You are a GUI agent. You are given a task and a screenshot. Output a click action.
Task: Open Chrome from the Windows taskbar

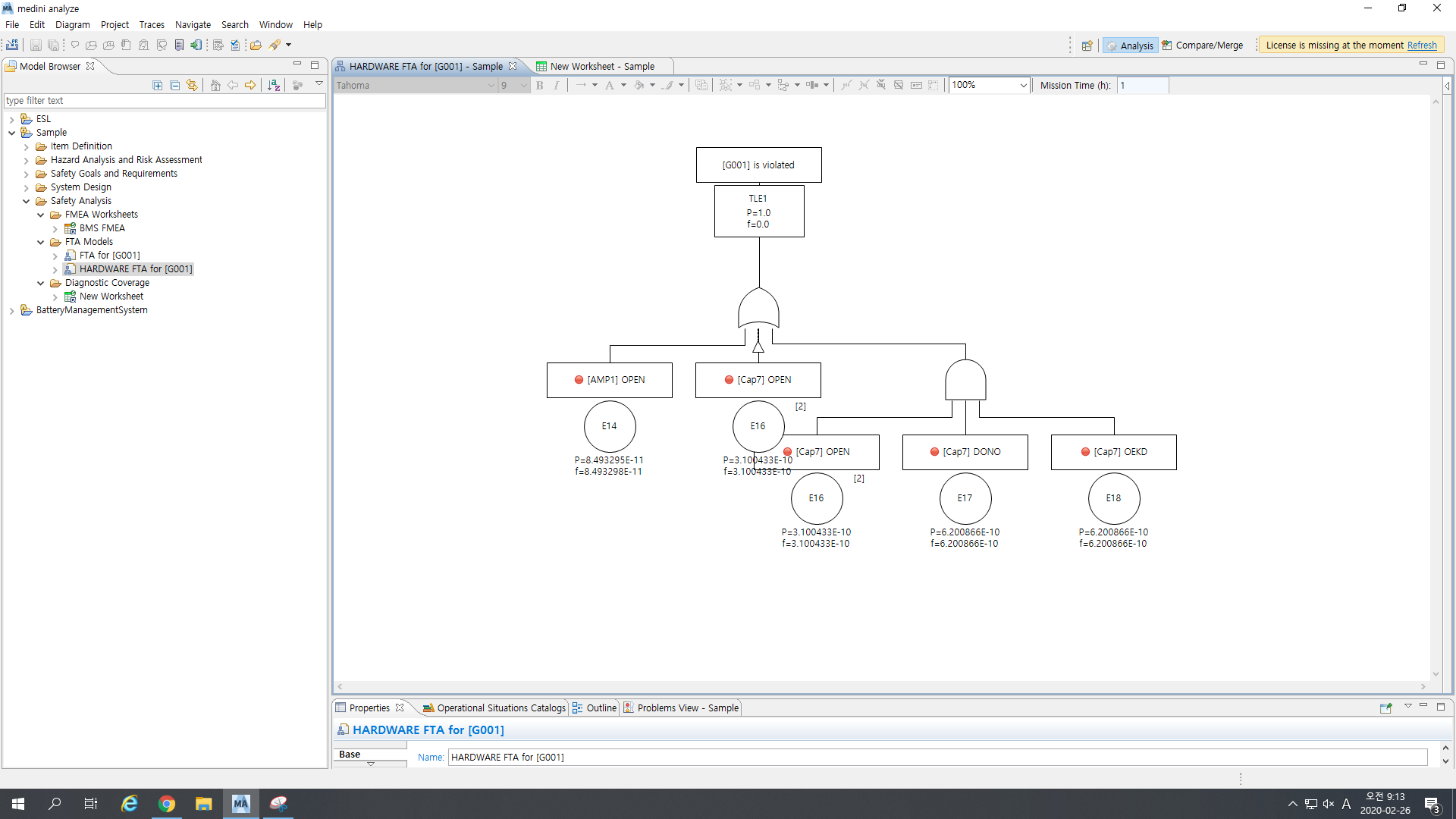[167, 804]
